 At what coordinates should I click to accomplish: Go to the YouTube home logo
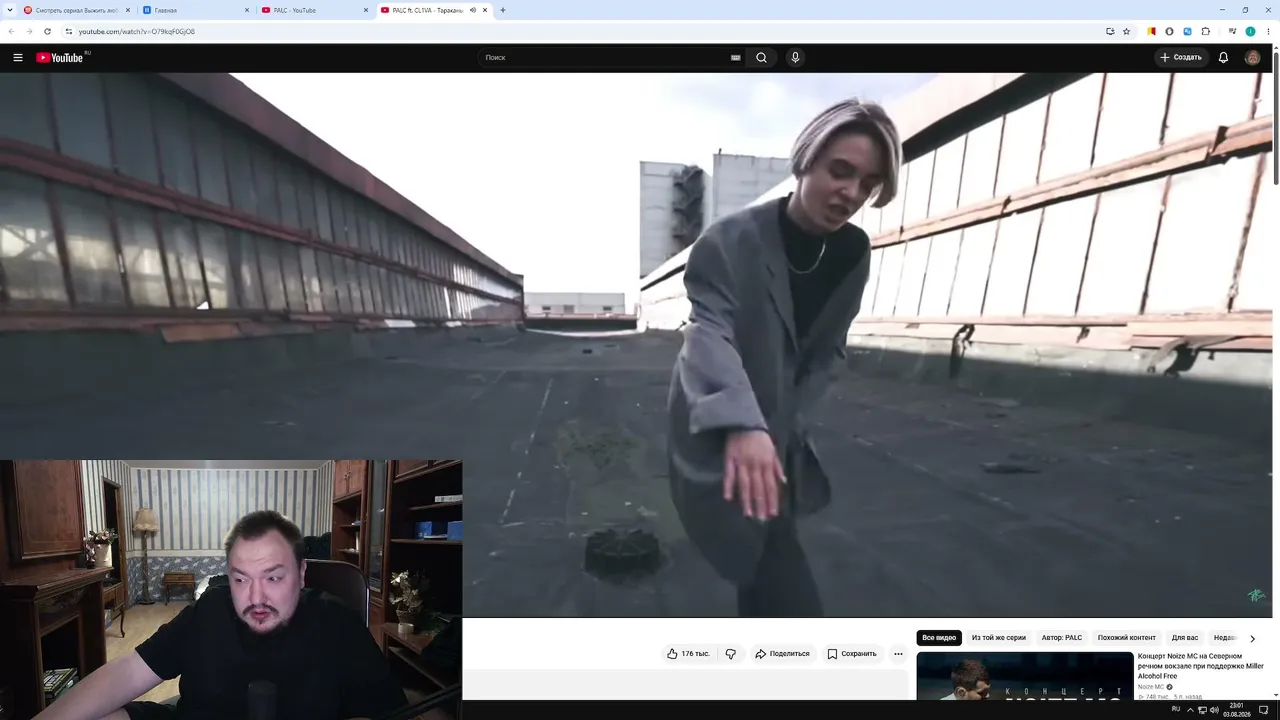click(60, 58)
